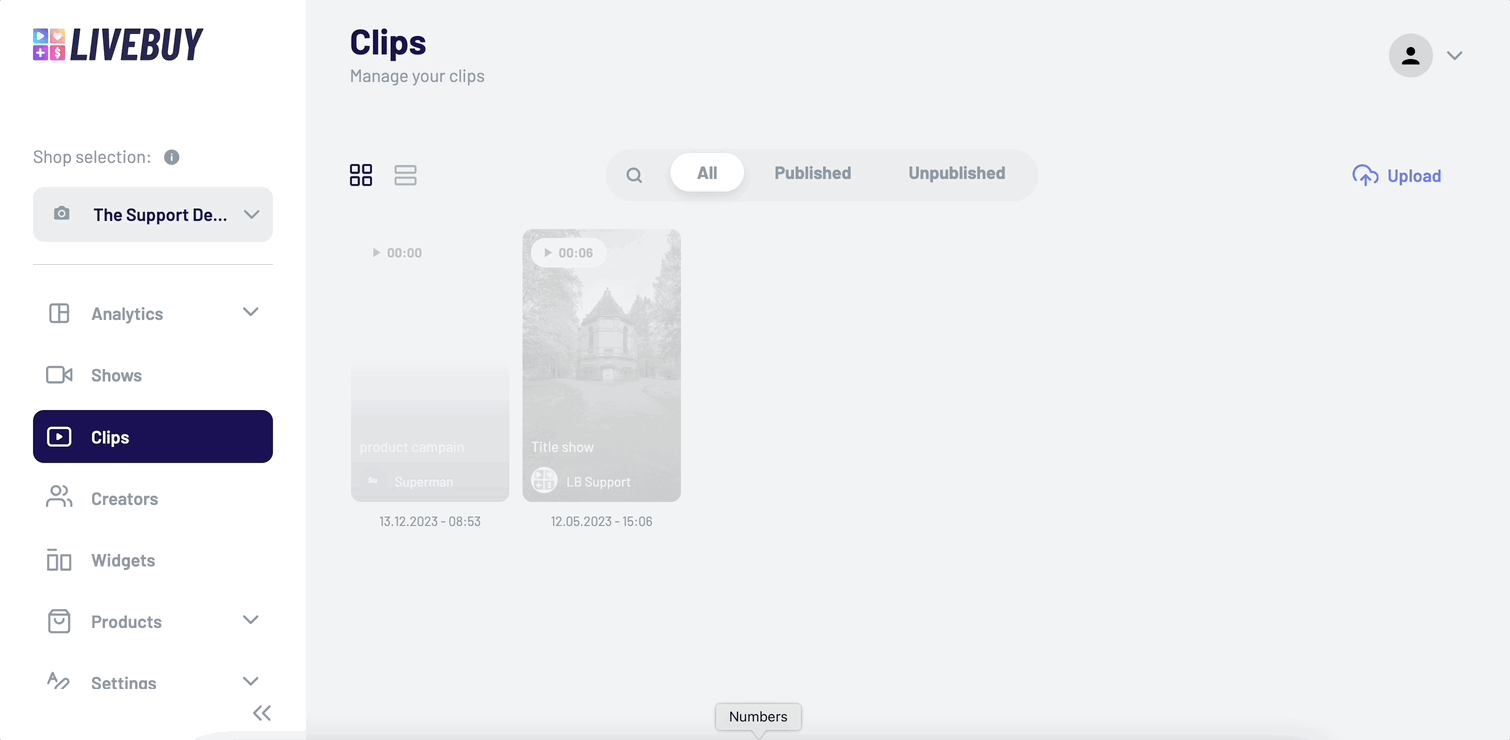Switch clips to list view
1510x740 pixels.
point(405,174)
